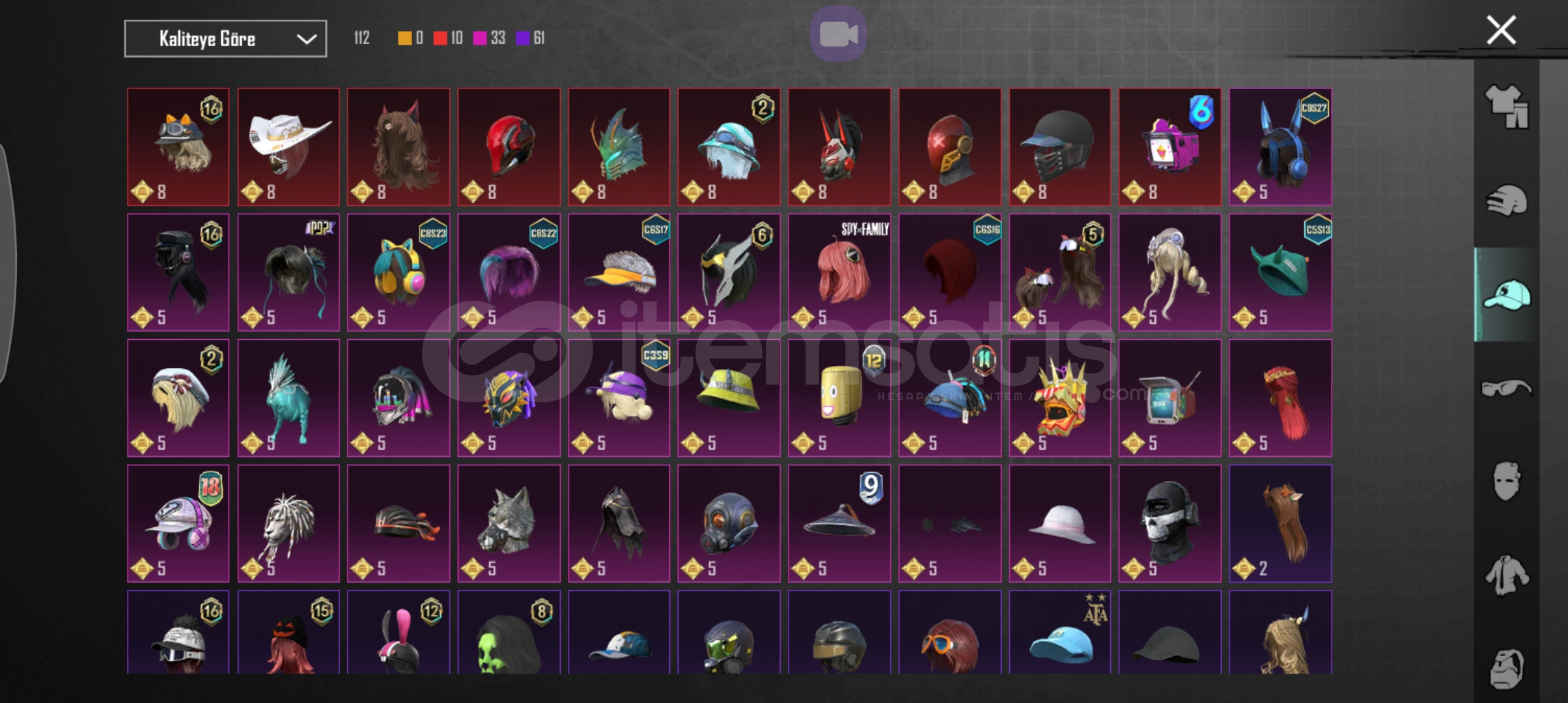Screen dimensions: 1568x703
Task: Open the jacket category icon
Action: coord(1506,575)
